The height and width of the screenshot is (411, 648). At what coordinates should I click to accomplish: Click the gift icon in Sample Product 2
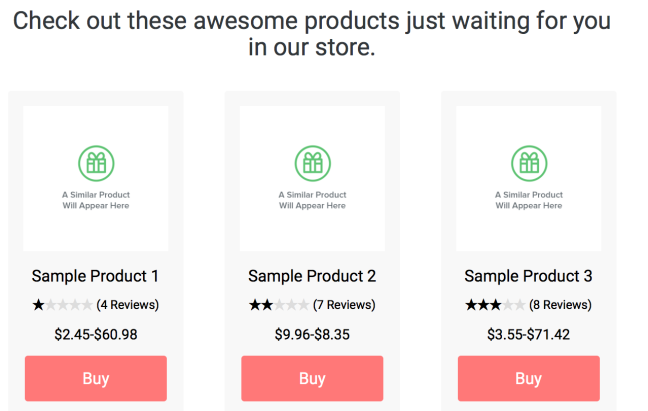point(312,162)
